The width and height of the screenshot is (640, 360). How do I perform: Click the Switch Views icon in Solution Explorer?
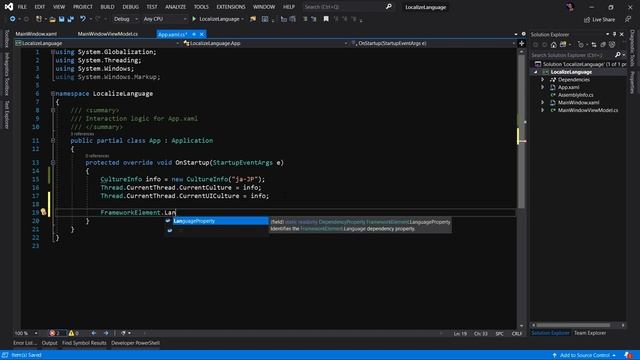click(x=563, y=45)
